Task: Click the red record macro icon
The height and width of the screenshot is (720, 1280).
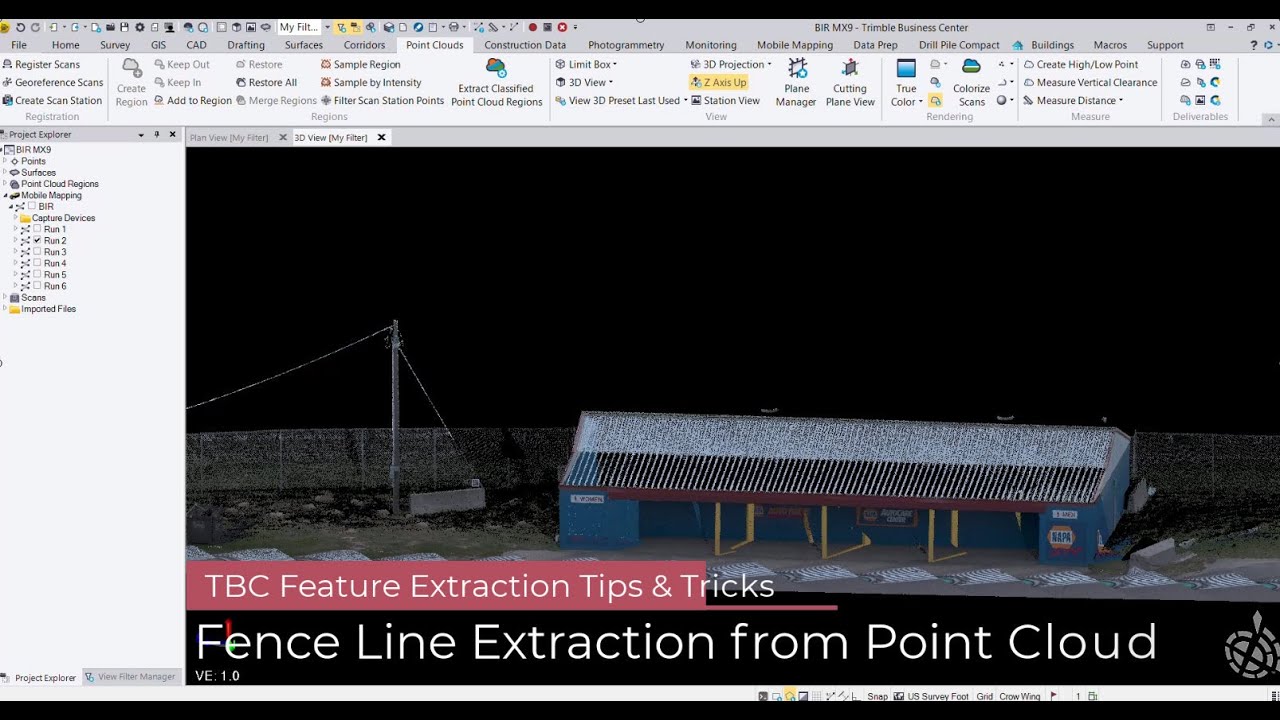Action: click(x=533, y=27)
